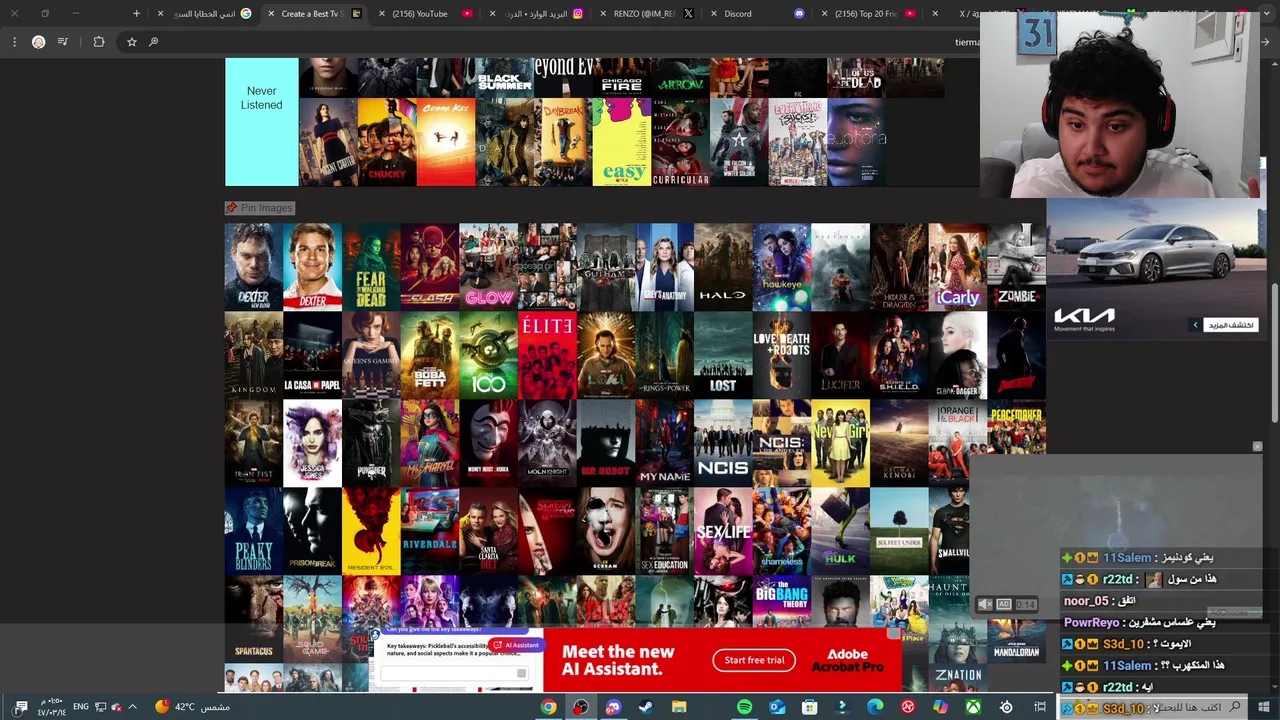Switch to the Top 20 YouTube tab

(x=865, y=14)
